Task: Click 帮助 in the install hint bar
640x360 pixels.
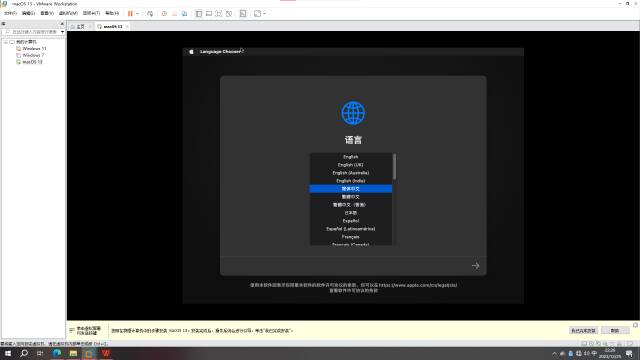Action: pyautogui.click(x=615, y=331)
